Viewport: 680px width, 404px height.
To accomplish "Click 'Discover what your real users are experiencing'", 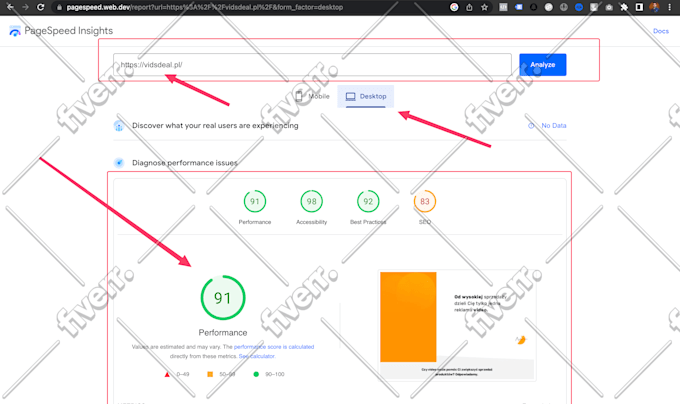I will [x=215, y=126].
